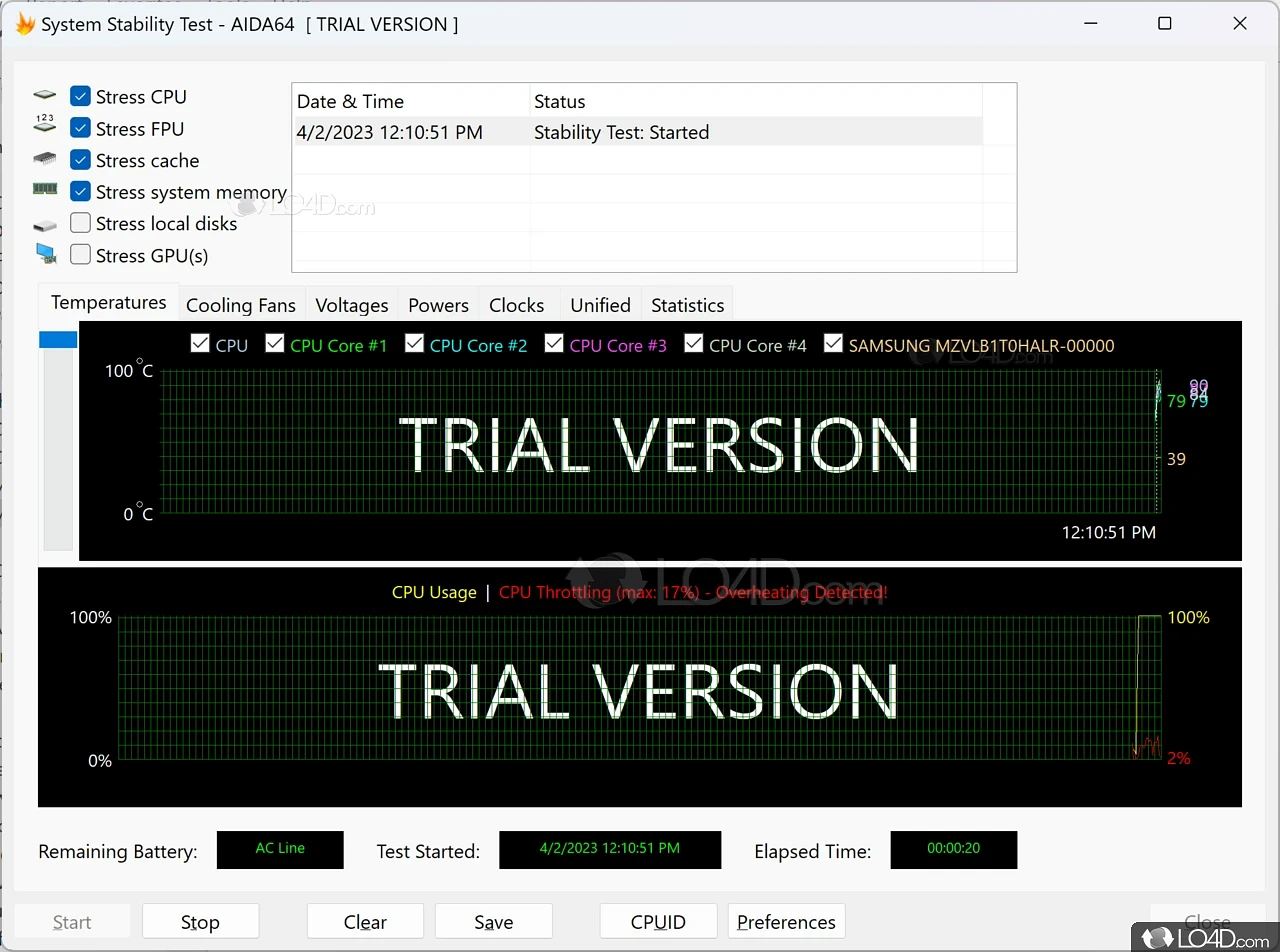1280x952 pixels.
Task: Click the disk drive icon beside Stress local disks
Action: tap(45, 226)
